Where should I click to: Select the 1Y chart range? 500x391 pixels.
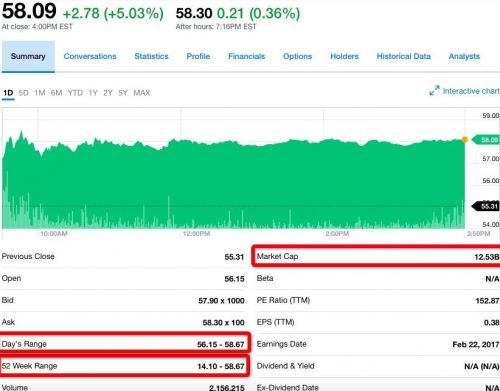point(93,93)
